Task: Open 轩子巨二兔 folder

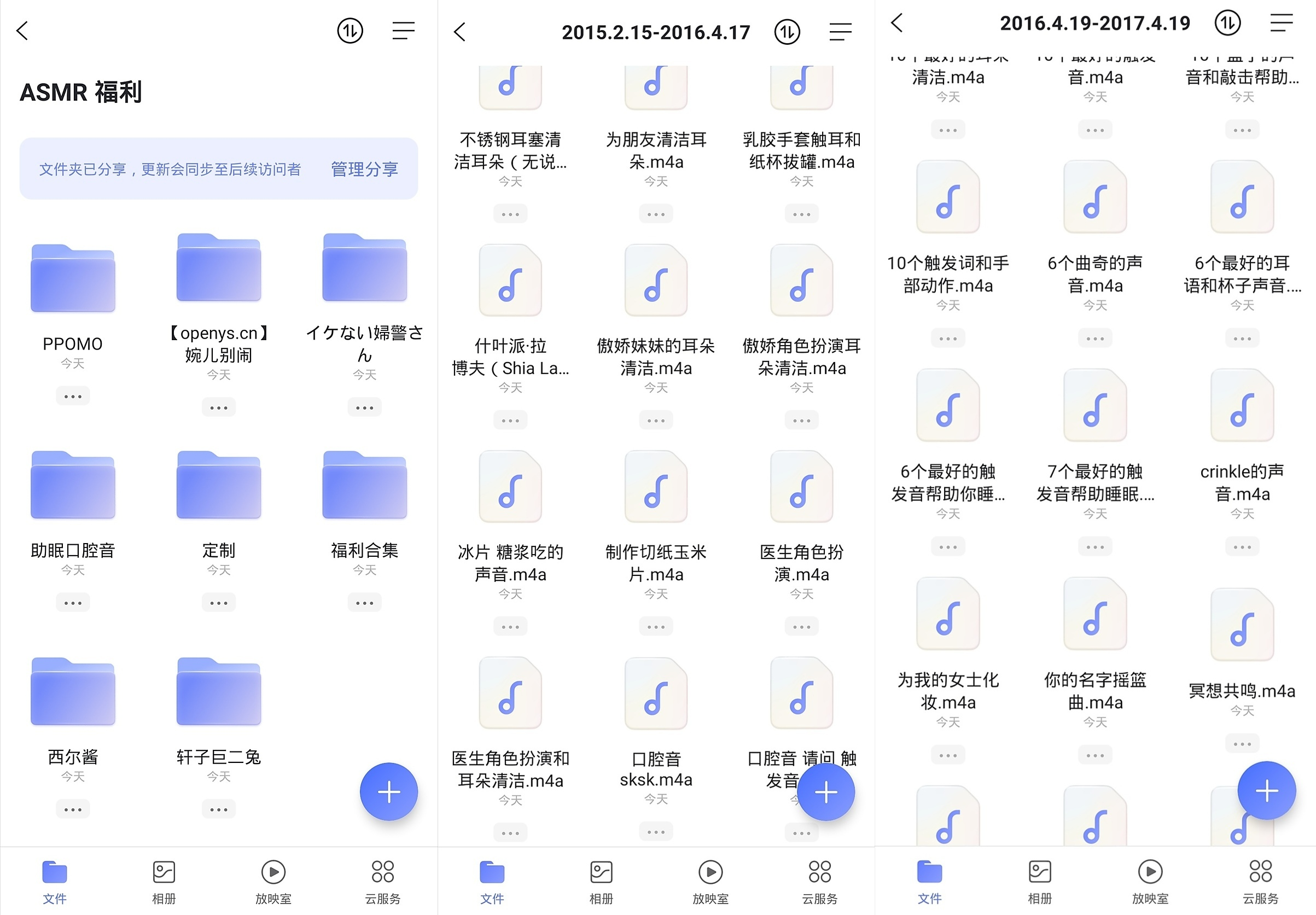Action: click(218, 691)
